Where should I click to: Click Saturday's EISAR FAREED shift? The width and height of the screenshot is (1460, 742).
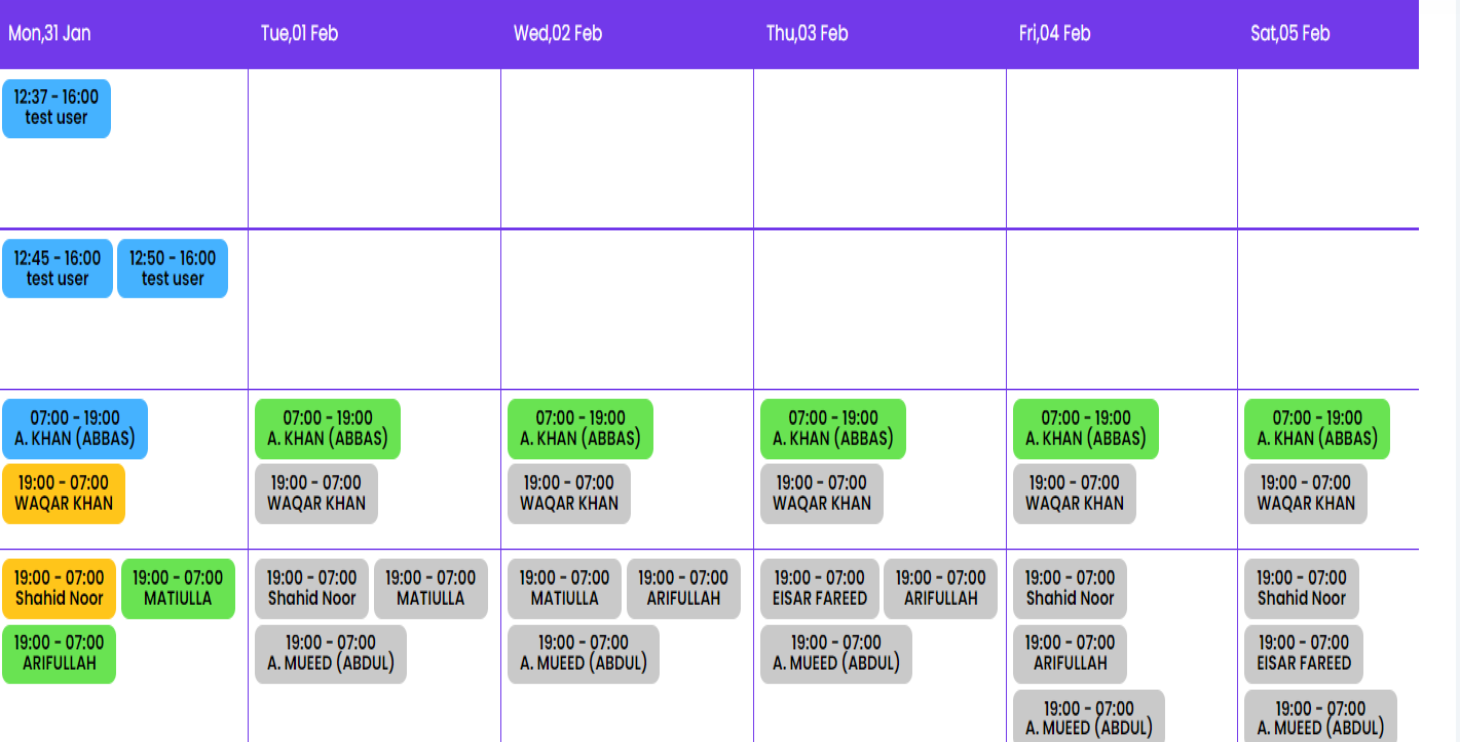coord(1304,654)
